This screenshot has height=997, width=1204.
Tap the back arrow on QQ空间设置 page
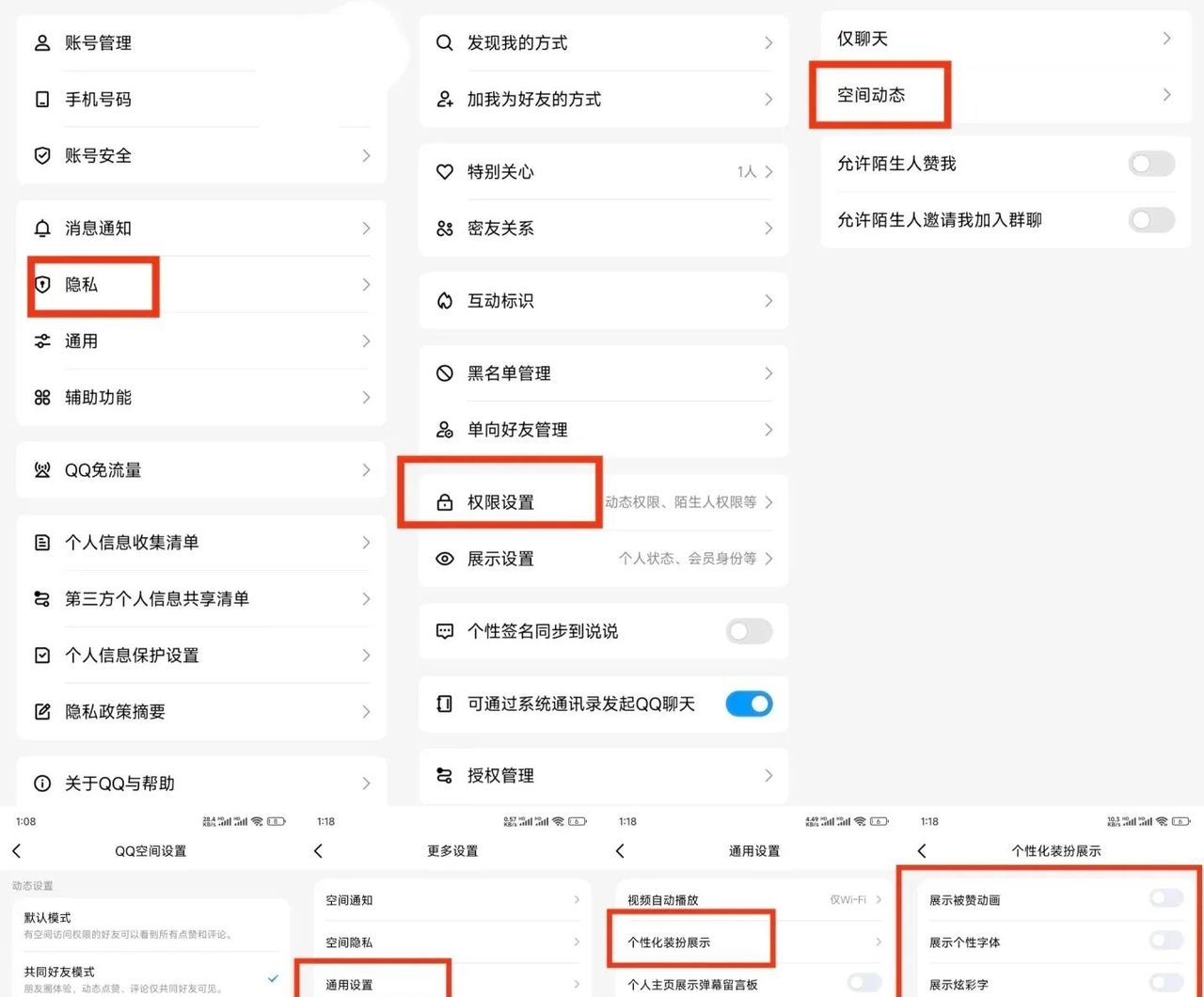[16, 850]
